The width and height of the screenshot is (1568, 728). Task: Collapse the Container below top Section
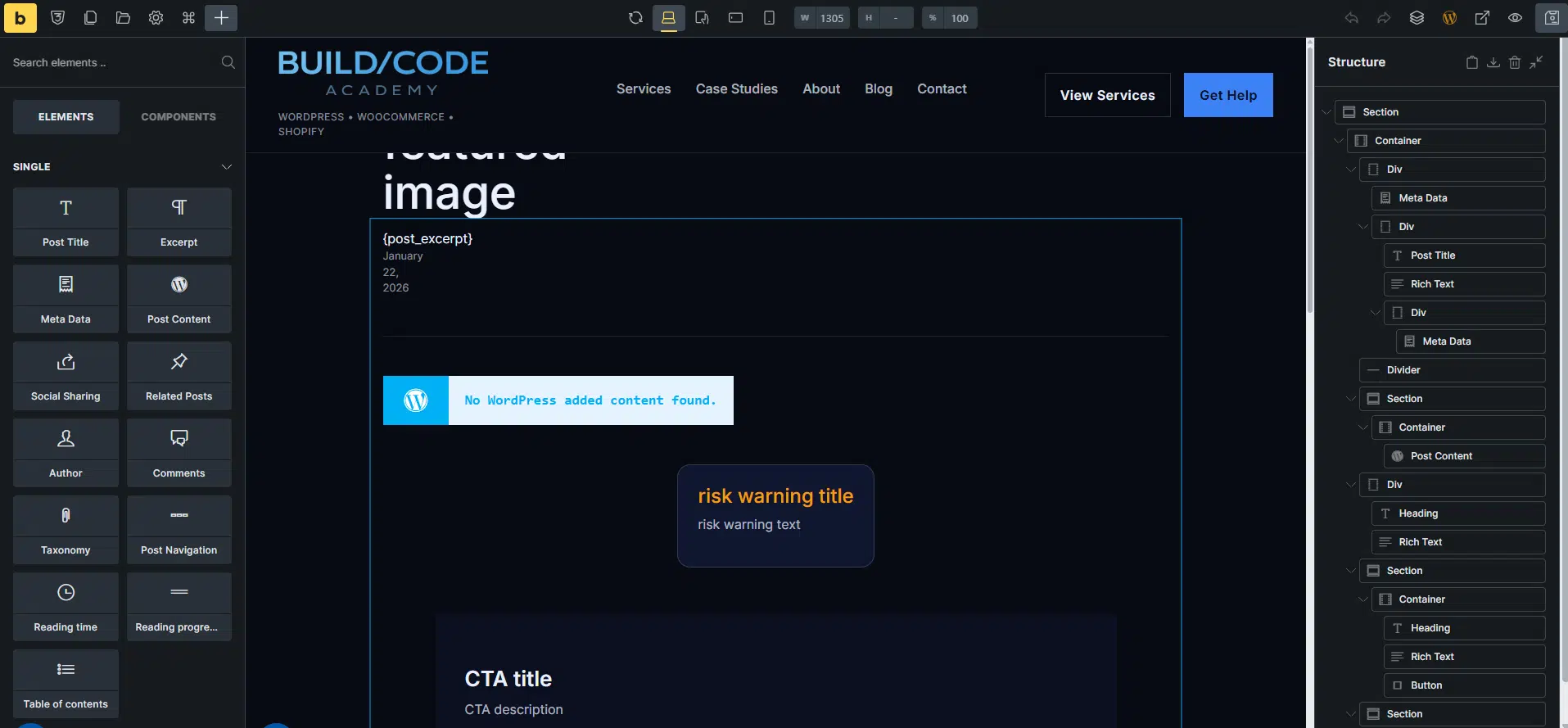click(1339, 141)
